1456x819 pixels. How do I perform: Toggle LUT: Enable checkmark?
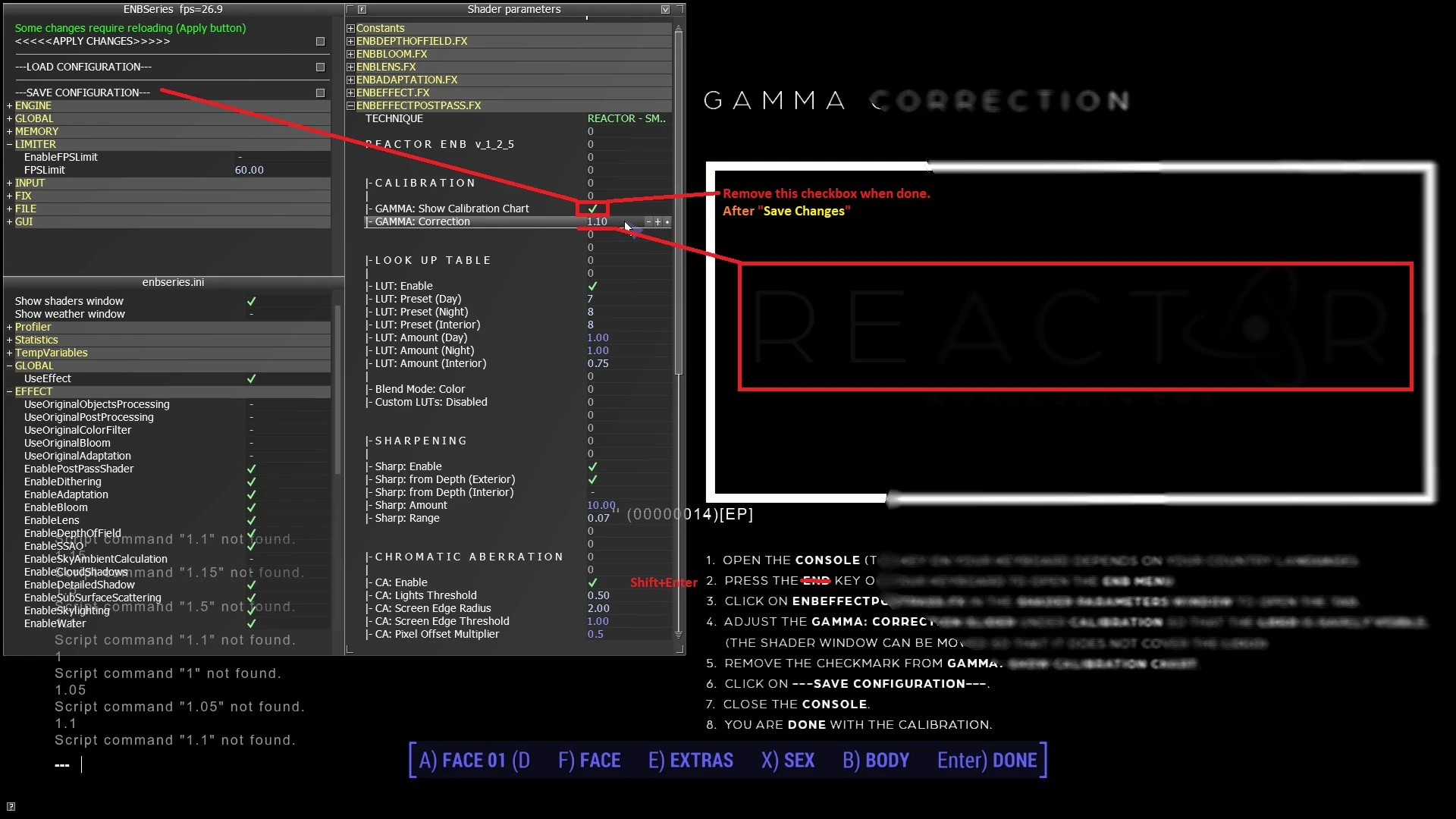[592, 287]
